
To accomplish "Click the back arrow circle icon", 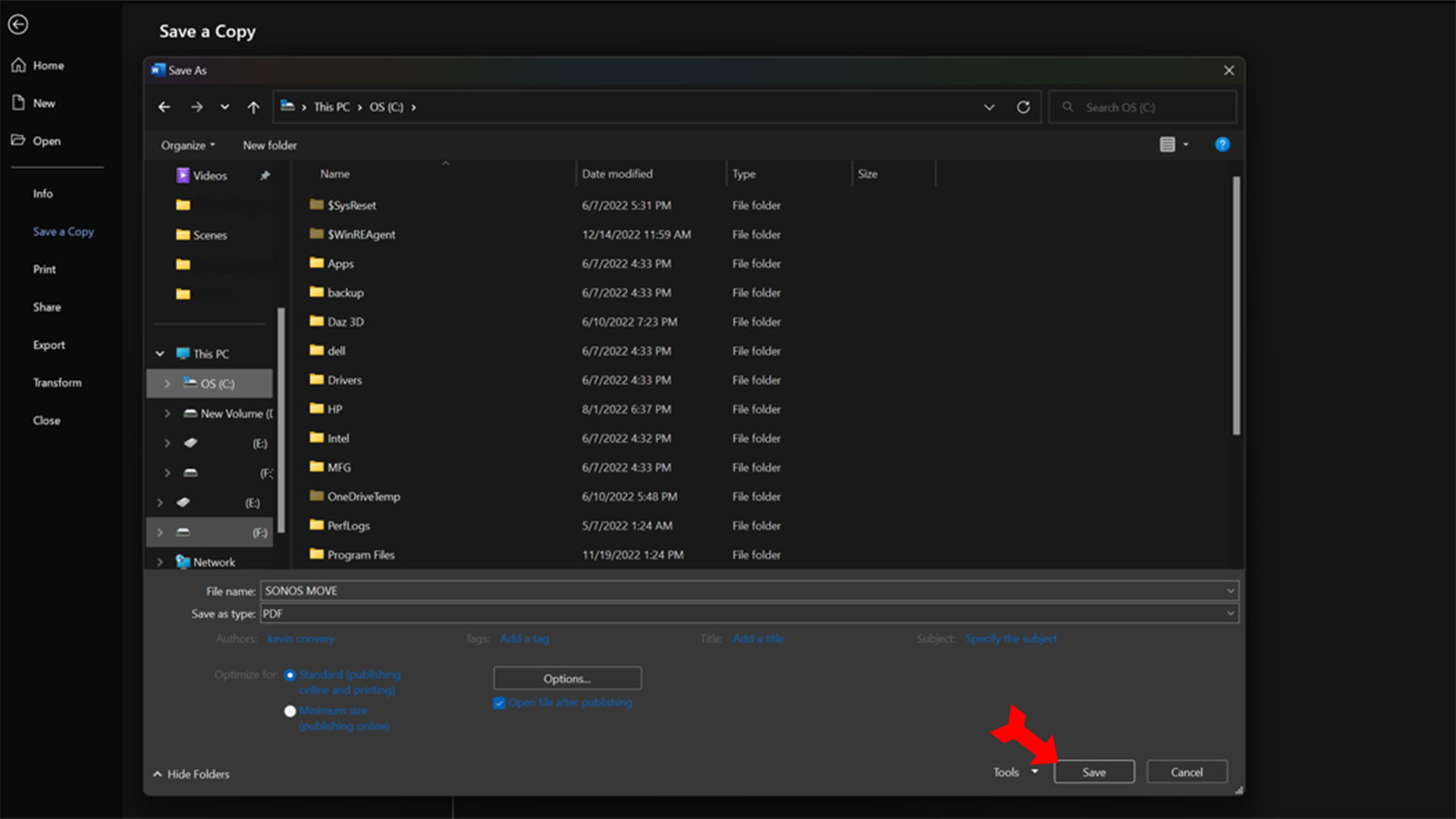I will tap(18, 25).
